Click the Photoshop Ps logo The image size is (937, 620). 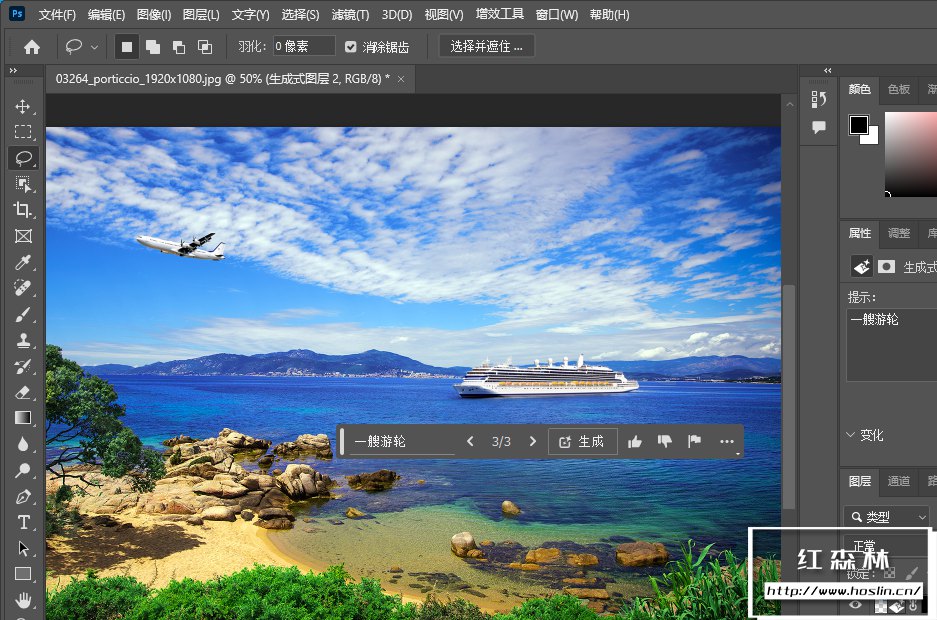(x=17, y=14)
